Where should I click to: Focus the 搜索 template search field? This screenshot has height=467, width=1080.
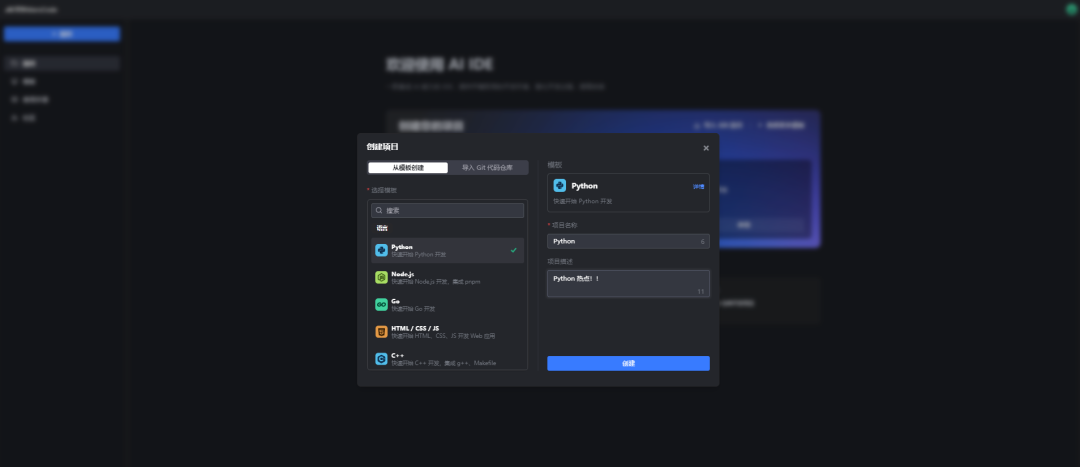coord(448,210)
